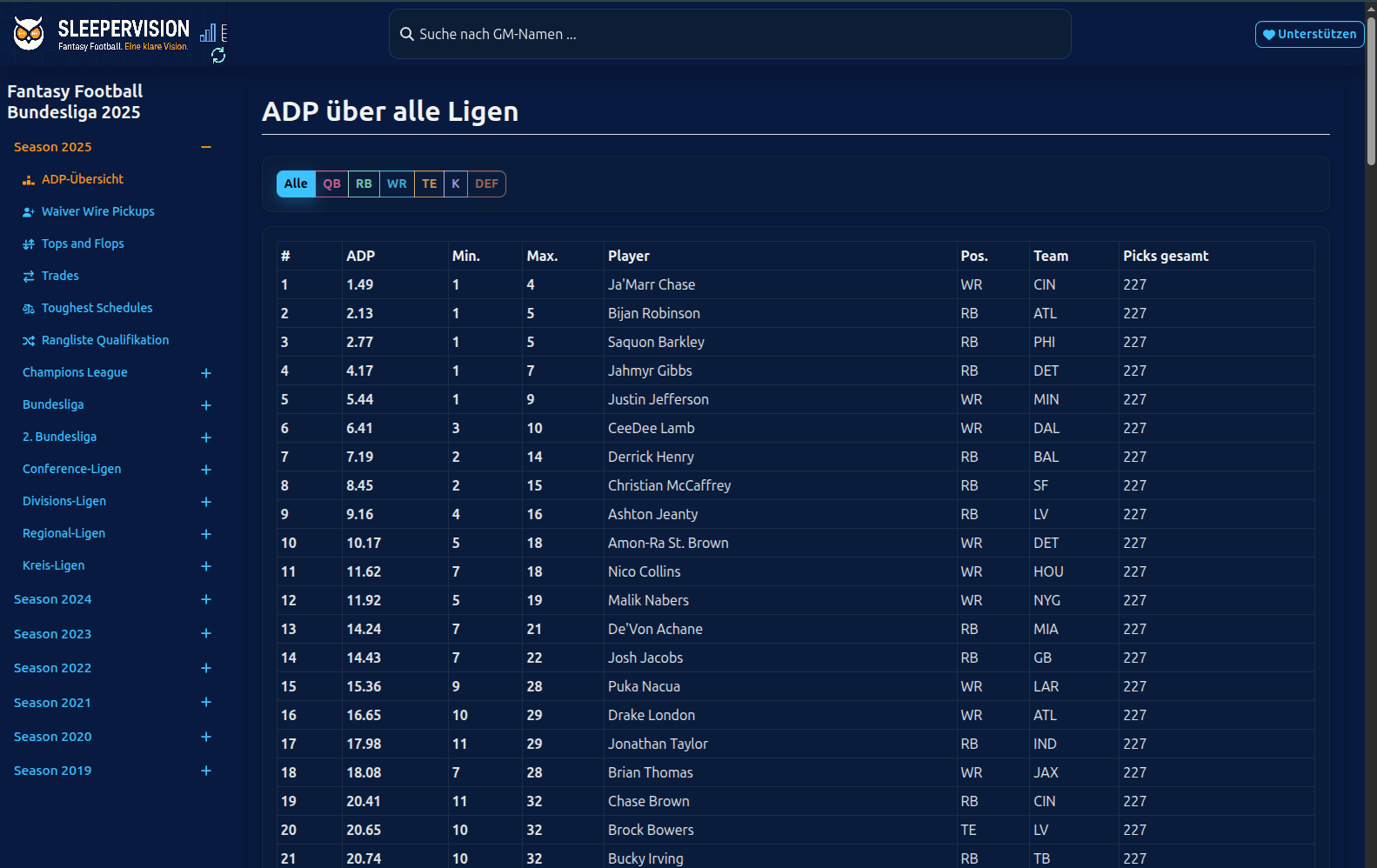Image resolution: width=1377 pixels, height=868 pixels.
Task: View Toughest Schedules
Action: tap(97, 308)
